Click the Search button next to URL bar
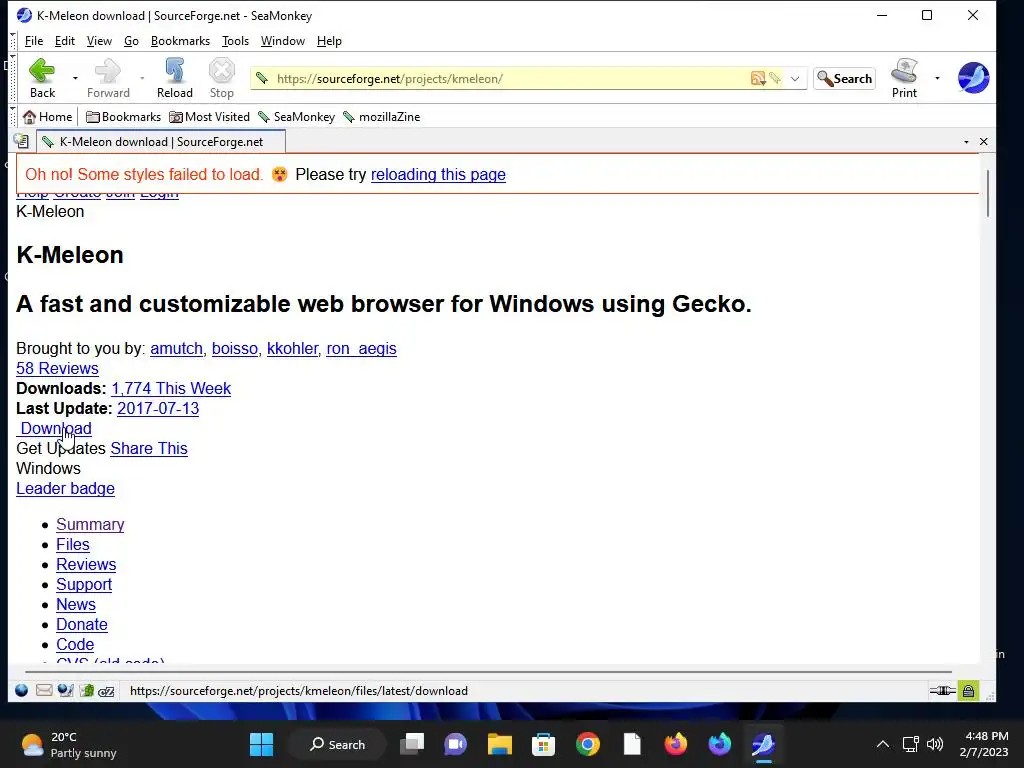Viewport: 1024px width, 768px height. [844, 78]
